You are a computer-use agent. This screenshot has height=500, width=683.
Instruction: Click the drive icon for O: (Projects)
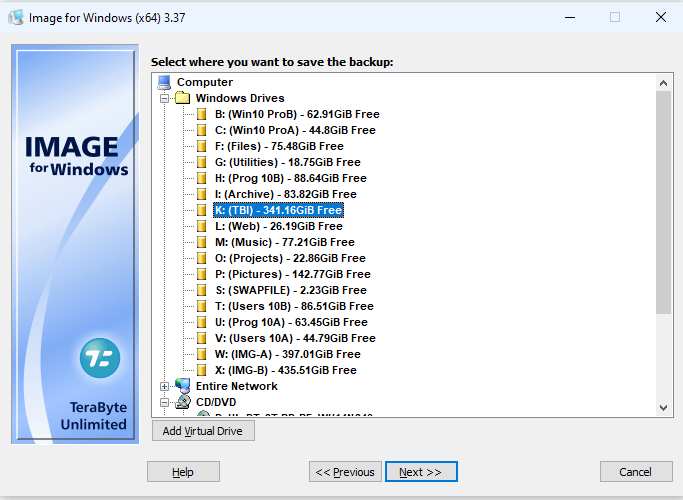click(201, 258)
